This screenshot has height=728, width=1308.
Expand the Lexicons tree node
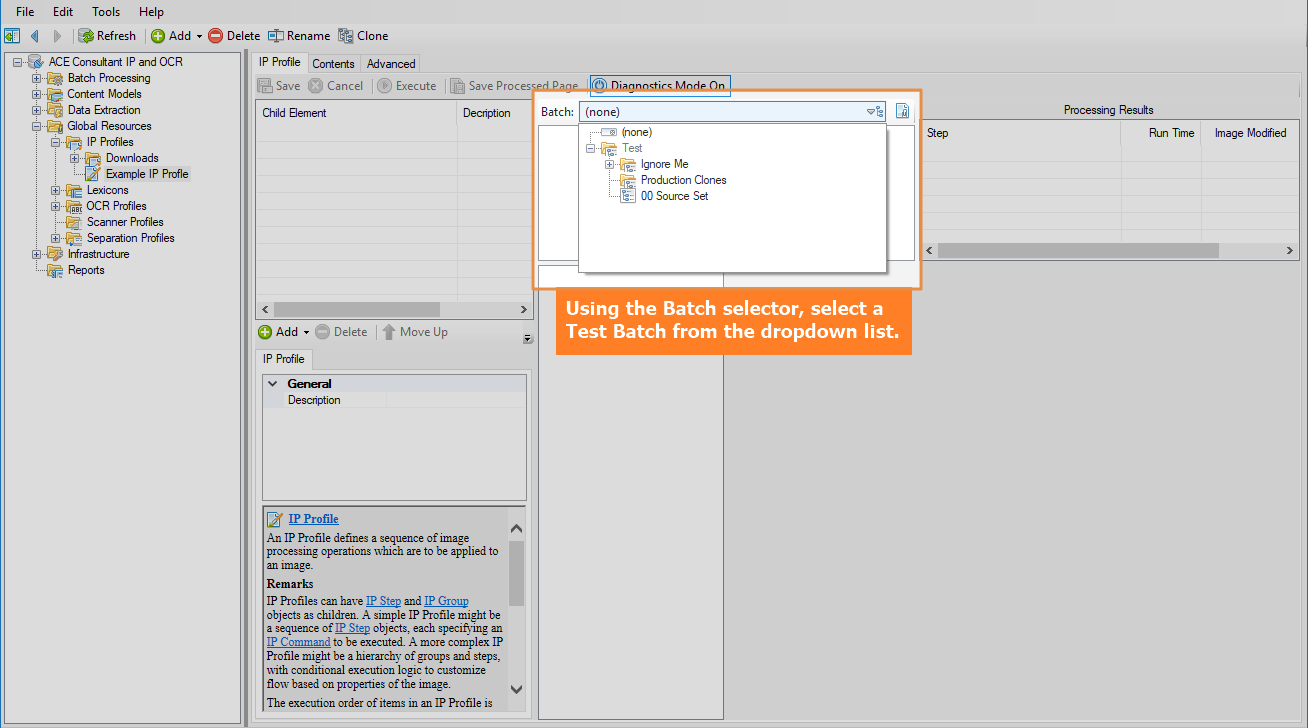click(56, 190)
